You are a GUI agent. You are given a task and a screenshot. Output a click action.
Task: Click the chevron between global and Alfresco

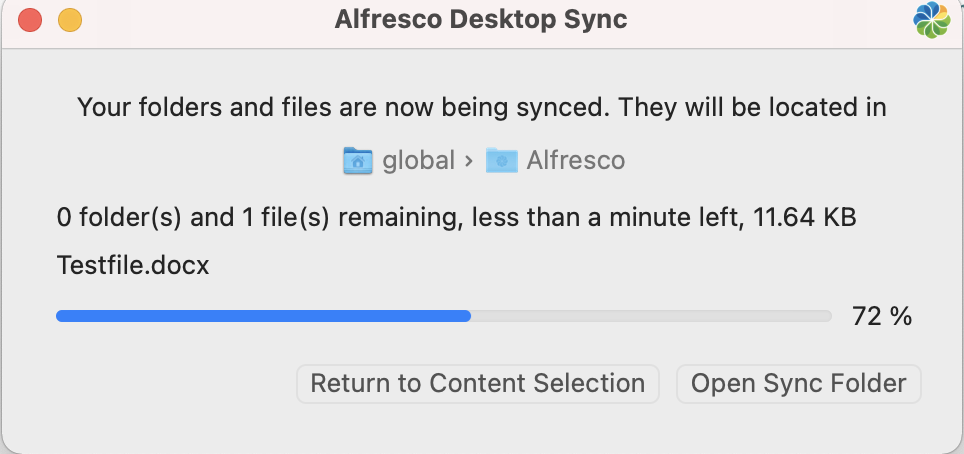click(x=467, y=160)
